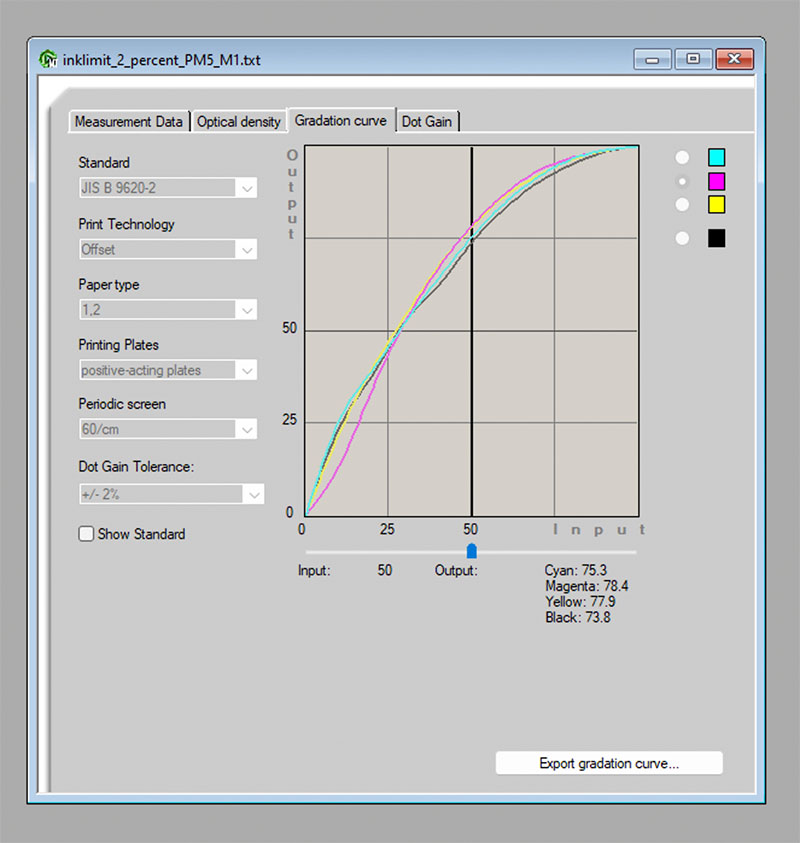Image resolution: width=800 pixels, height=843 pixels.
Task: Click the application icon in the title bar
Action: [47, 59]
